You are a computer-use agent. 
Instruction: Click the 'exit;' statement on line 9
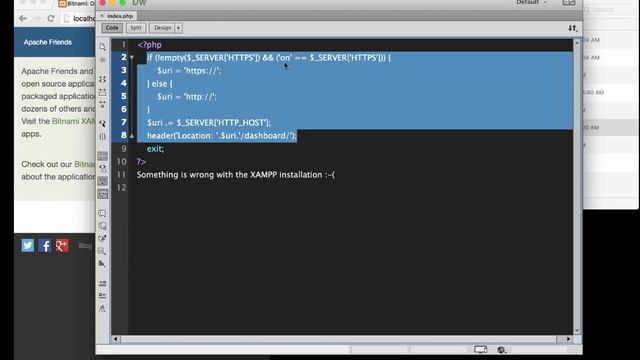(155, 149)
